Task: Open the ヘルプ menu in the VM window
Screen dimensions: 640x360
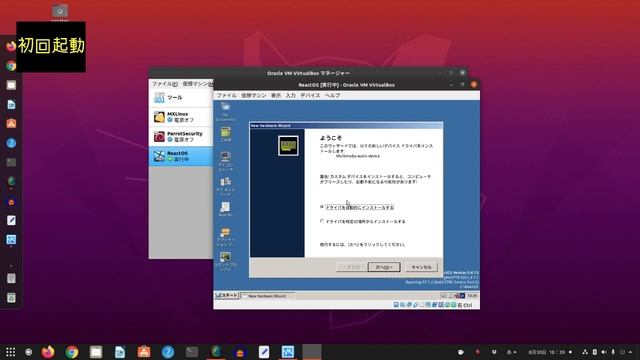Action: point(332,95)
